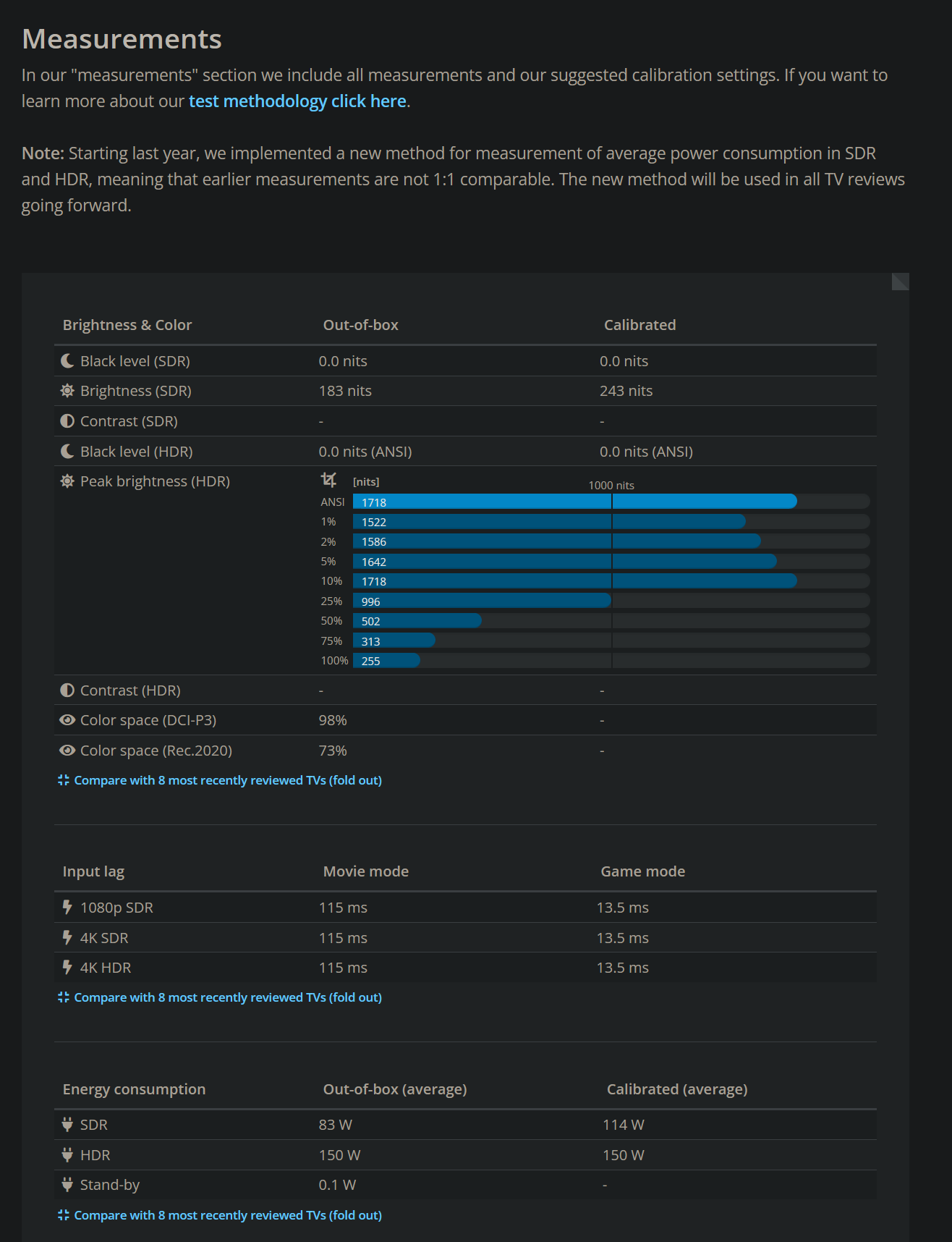952x1242 pixels.
Task: Click the lightning bolt icon beside 1080p SDR
Action: coord(67,907)
